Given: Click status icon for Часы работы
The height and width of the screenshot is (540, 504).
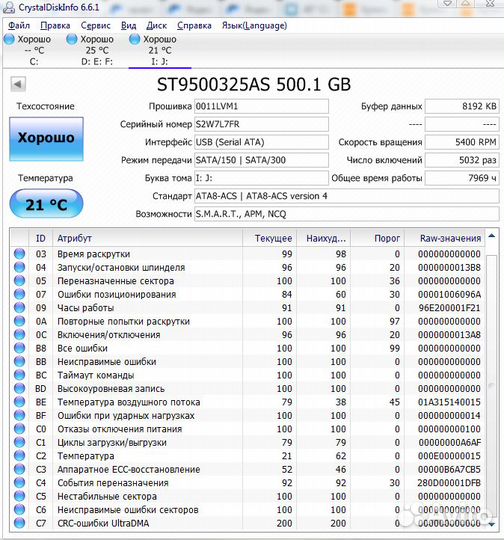Looking at the screenshot, I should click(x=20, y=308).
